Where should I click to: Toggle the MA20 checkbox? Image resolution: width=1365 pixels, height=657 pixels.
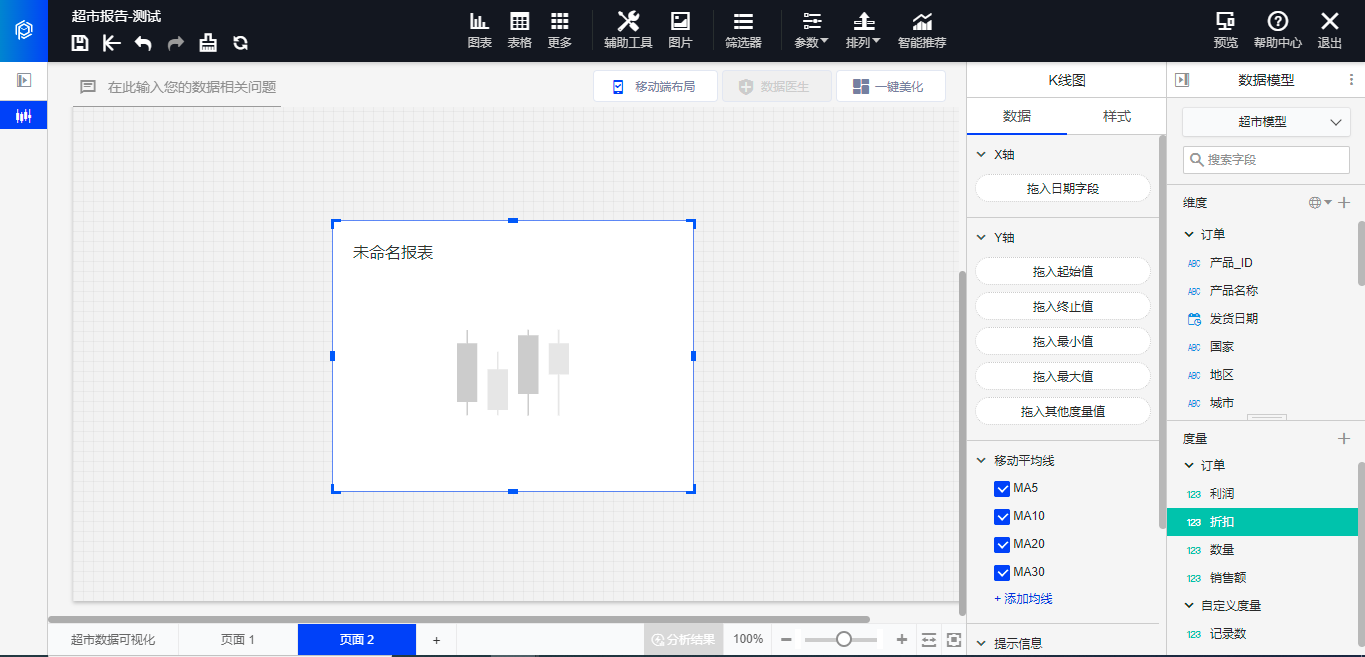pos(1002,545)
